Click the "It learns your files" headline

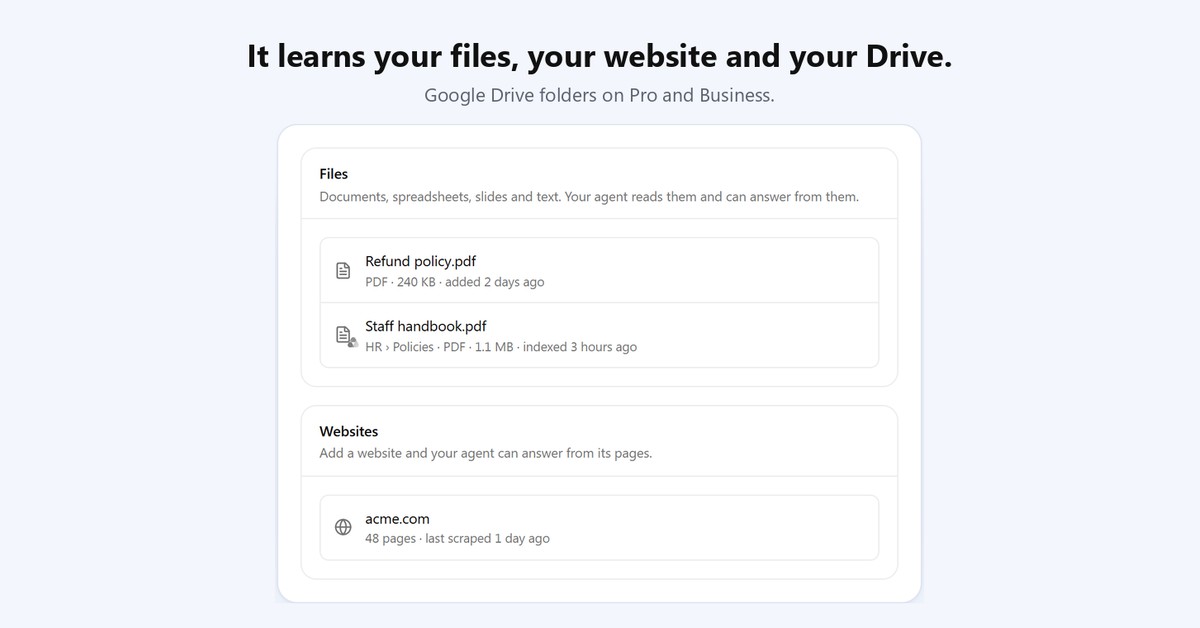pos(599,57)
